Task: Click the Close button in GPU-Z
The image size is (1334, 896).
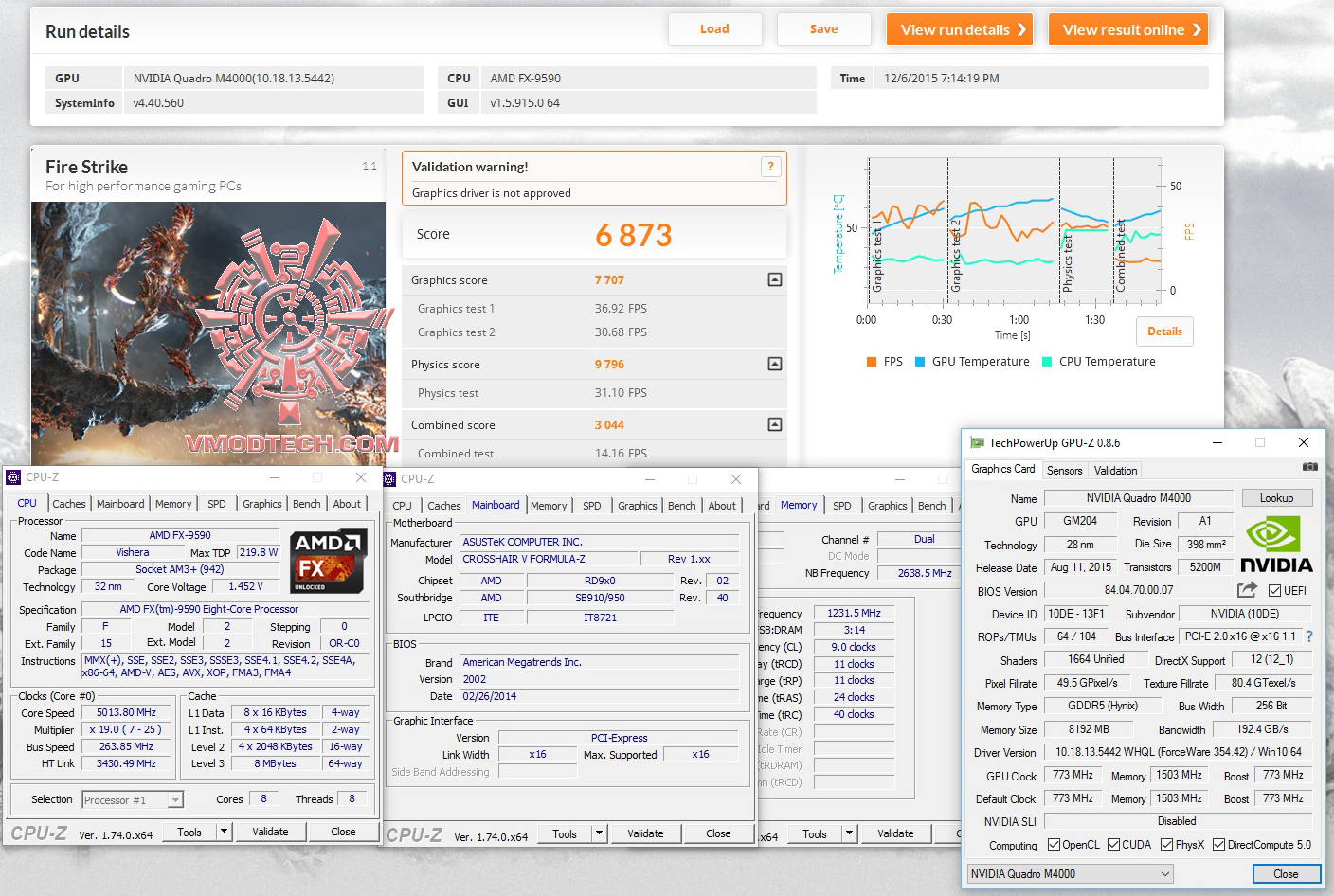Action: pyautogui.click(x=1286, y=874)
